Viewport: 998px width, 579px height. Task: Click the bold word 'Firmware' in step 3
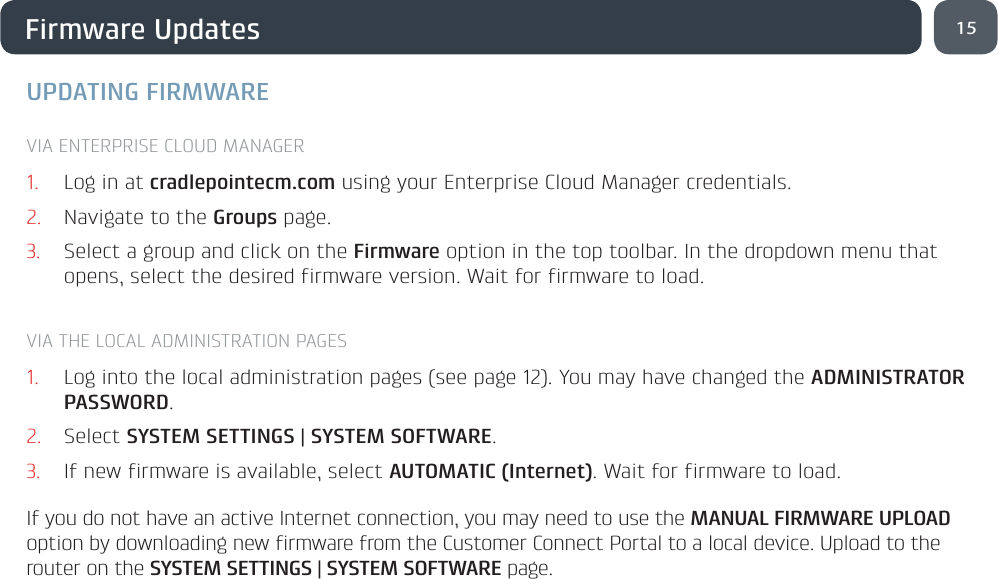tap(396, 251)
